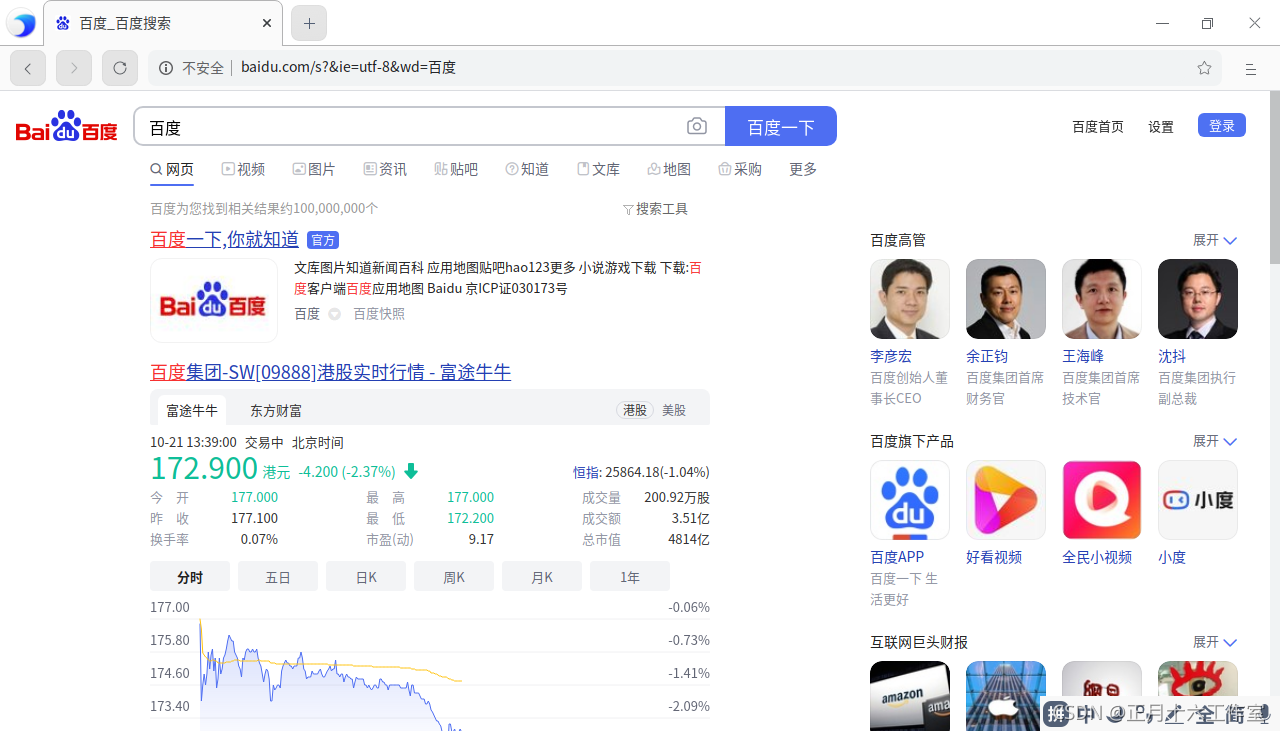This screenshot has height=731, width=1280.
Task: Click the 百度一下 search button
Action: tap(781, 127)
